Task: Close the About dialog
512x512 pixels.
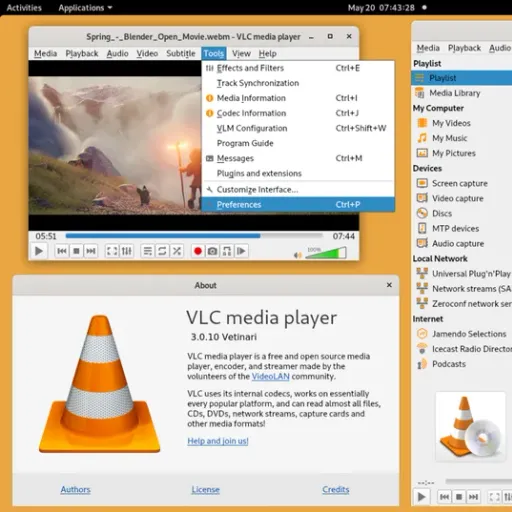Action: pos(389,285)
